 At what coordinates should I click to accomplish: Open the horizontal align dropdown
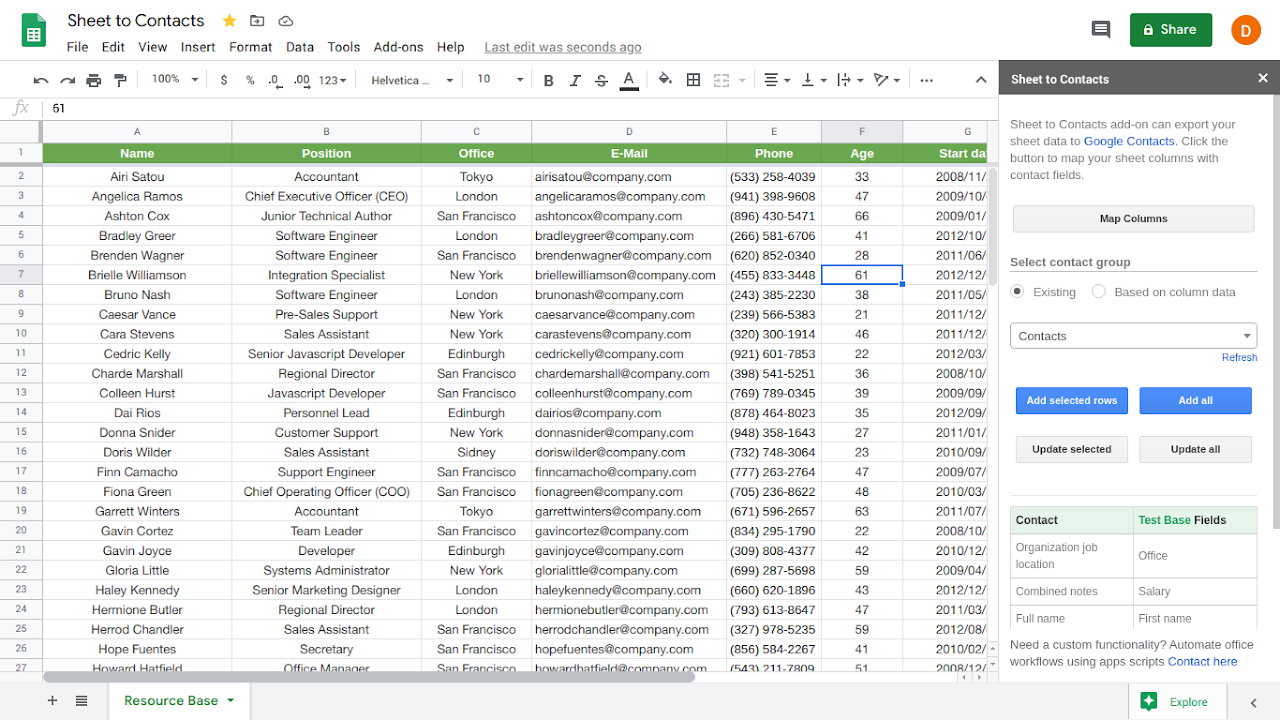click(777, 80)
